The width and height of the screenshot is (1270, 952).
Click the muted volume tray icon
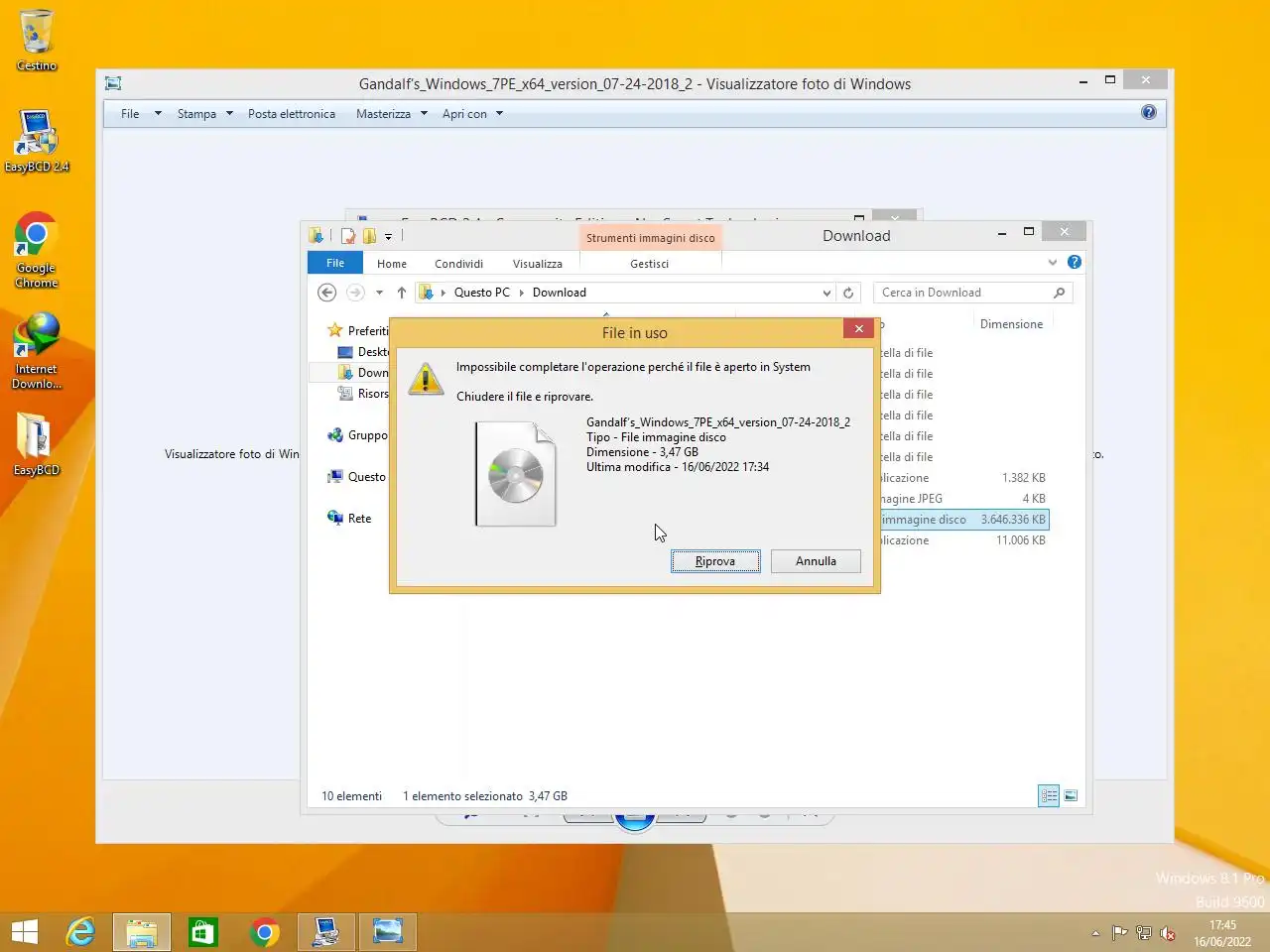(x=1169, y=933)
